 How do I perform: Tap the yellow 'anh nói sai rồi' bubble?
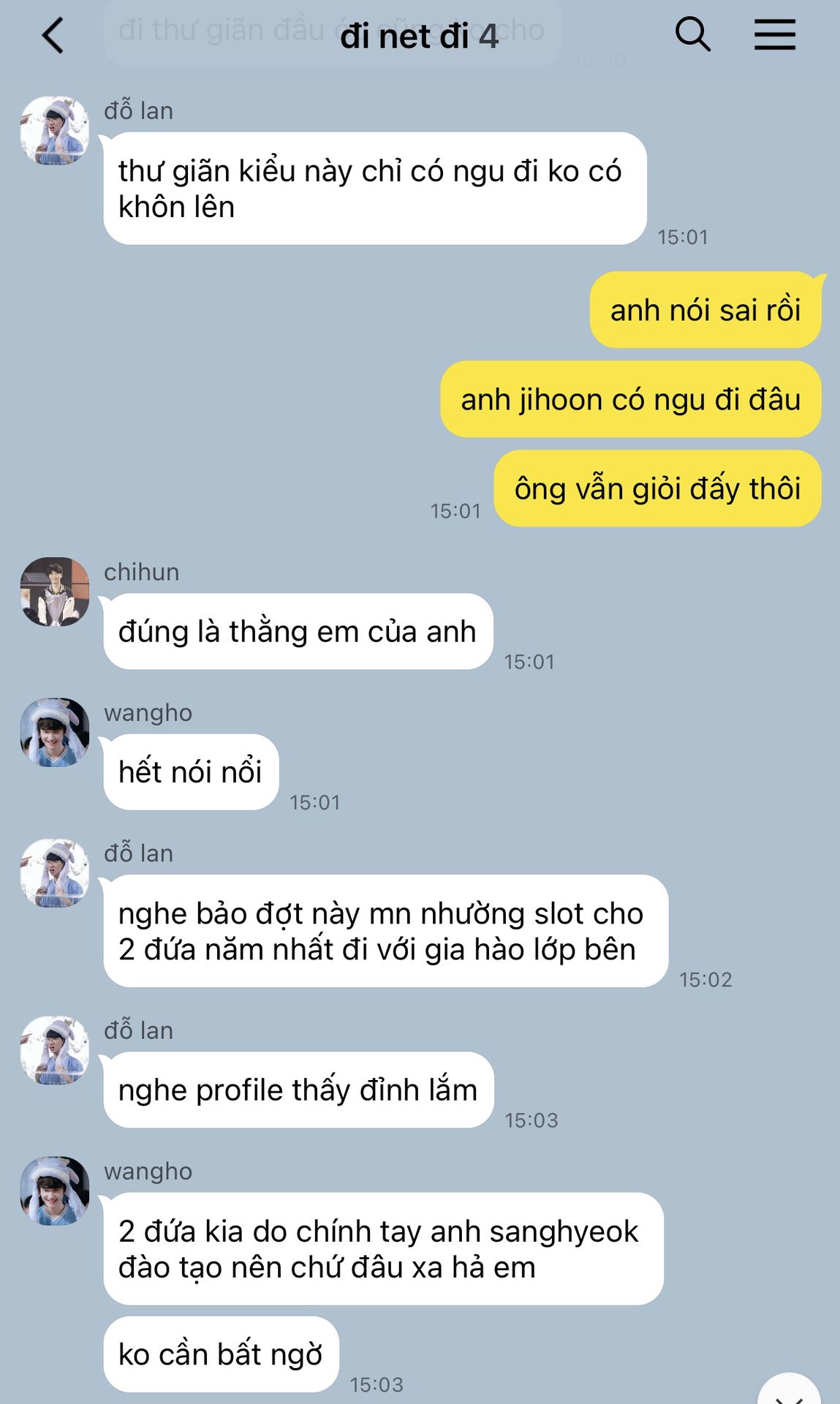(705, 310)
